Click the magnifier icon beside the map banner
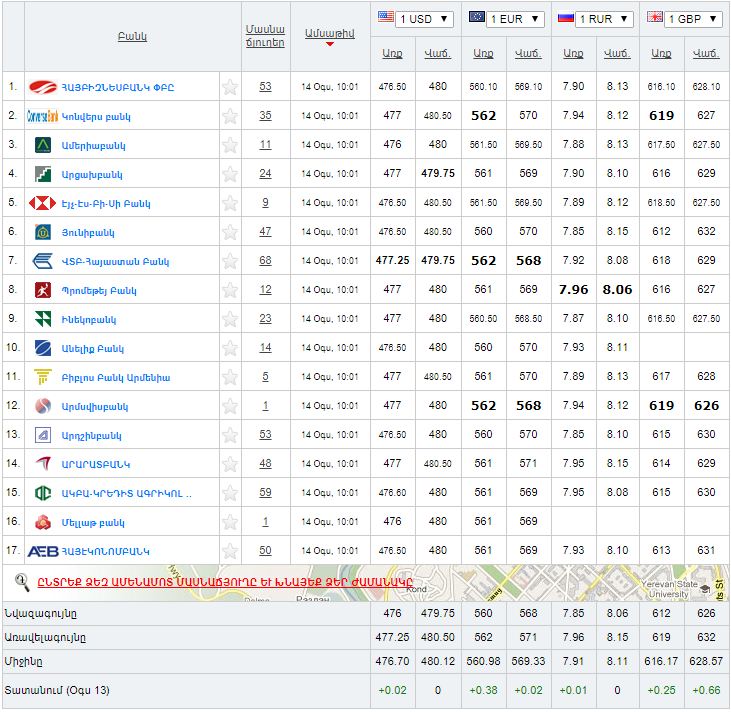 tap(21, 580)
